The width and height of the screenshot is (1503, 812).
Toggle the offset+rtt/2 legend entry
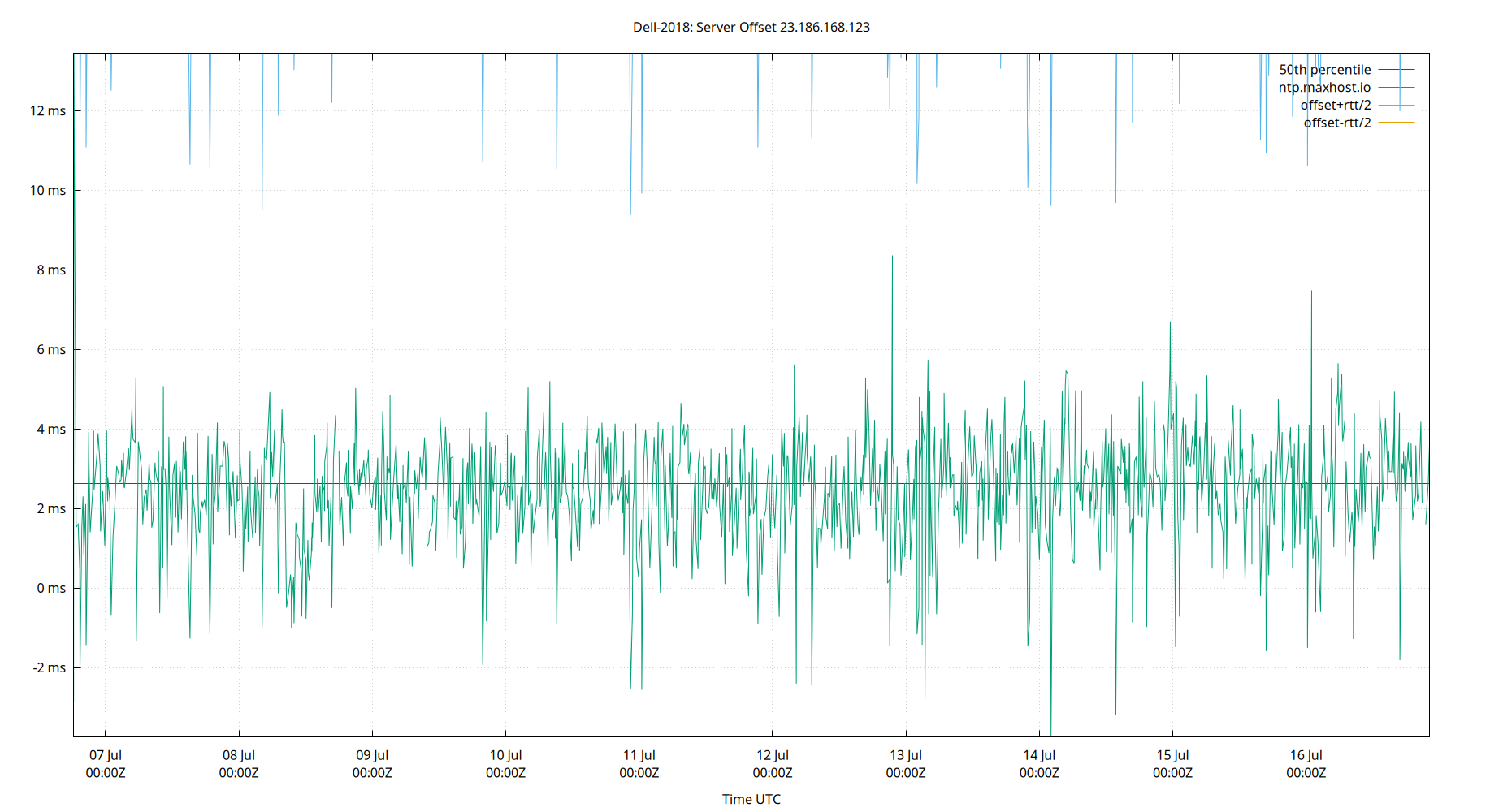[x=1336, y=104]
